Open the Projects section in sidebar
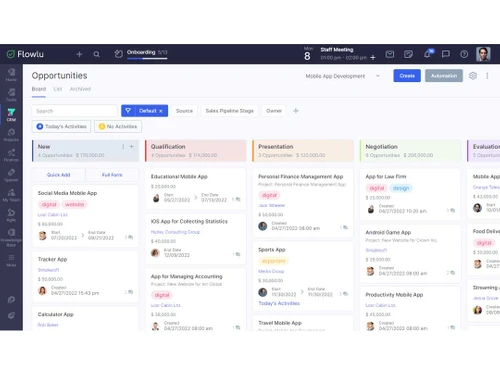The height and width of the screenshot is (375, 500). pos(11,135)
